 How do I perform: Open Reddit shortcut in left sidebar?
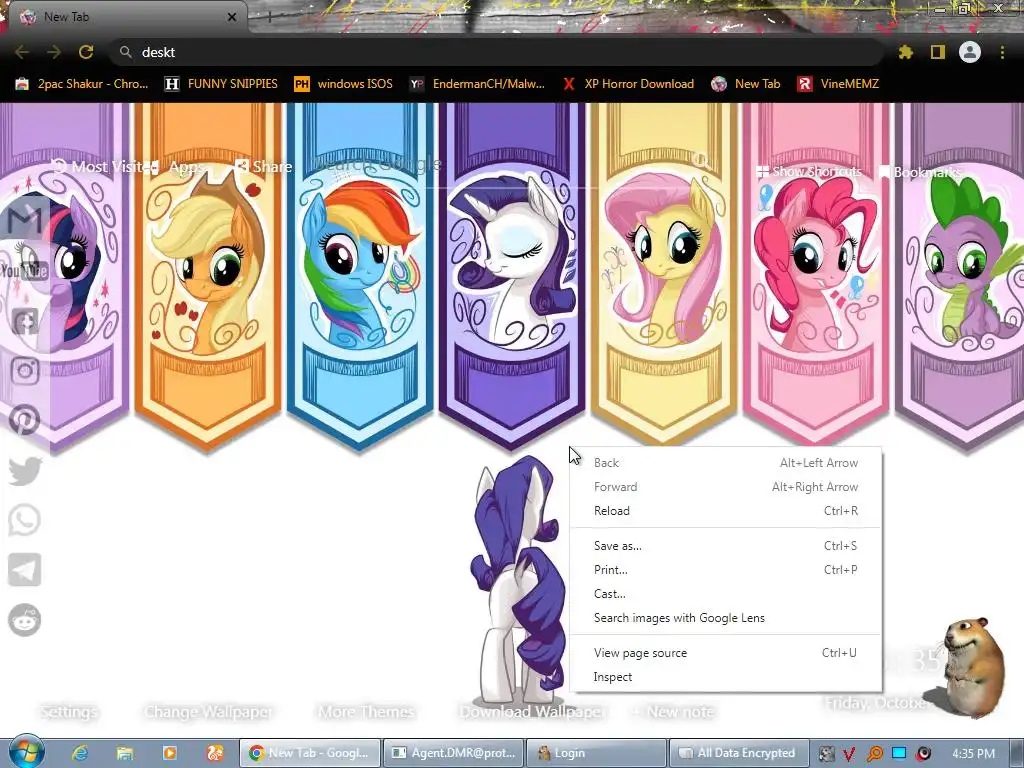click(x=25, y=619)
